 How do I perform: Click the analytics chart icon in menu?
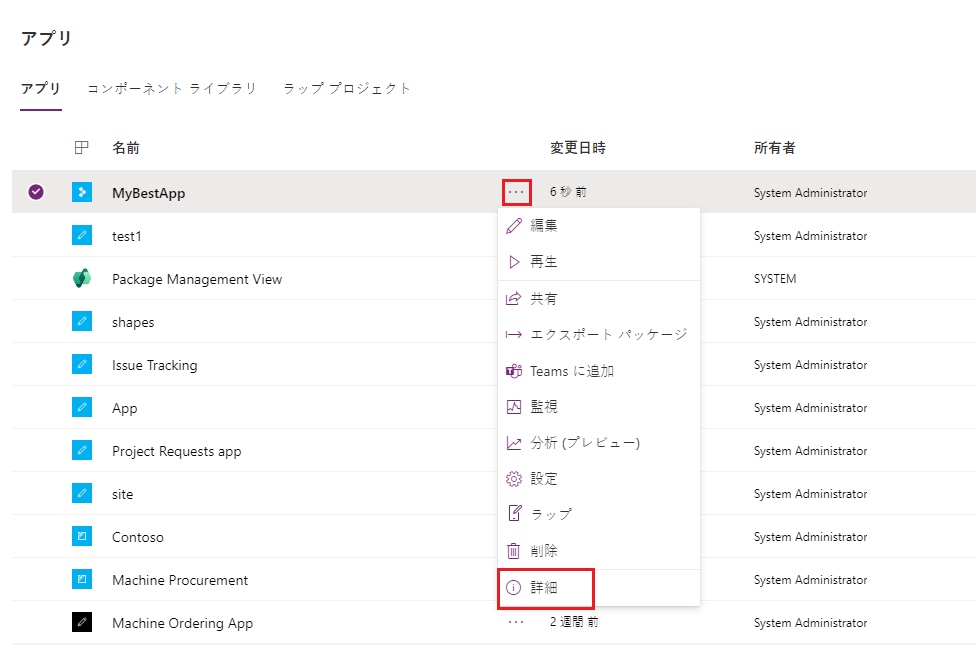point(514,443)
